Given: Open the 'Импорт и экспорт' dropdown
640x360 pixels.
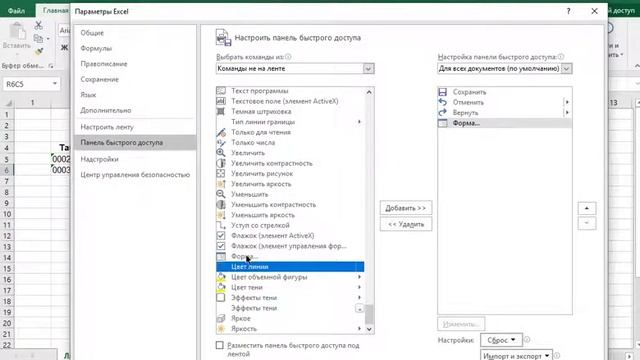Looking at the screenshot, I should [x=516, y=356].
